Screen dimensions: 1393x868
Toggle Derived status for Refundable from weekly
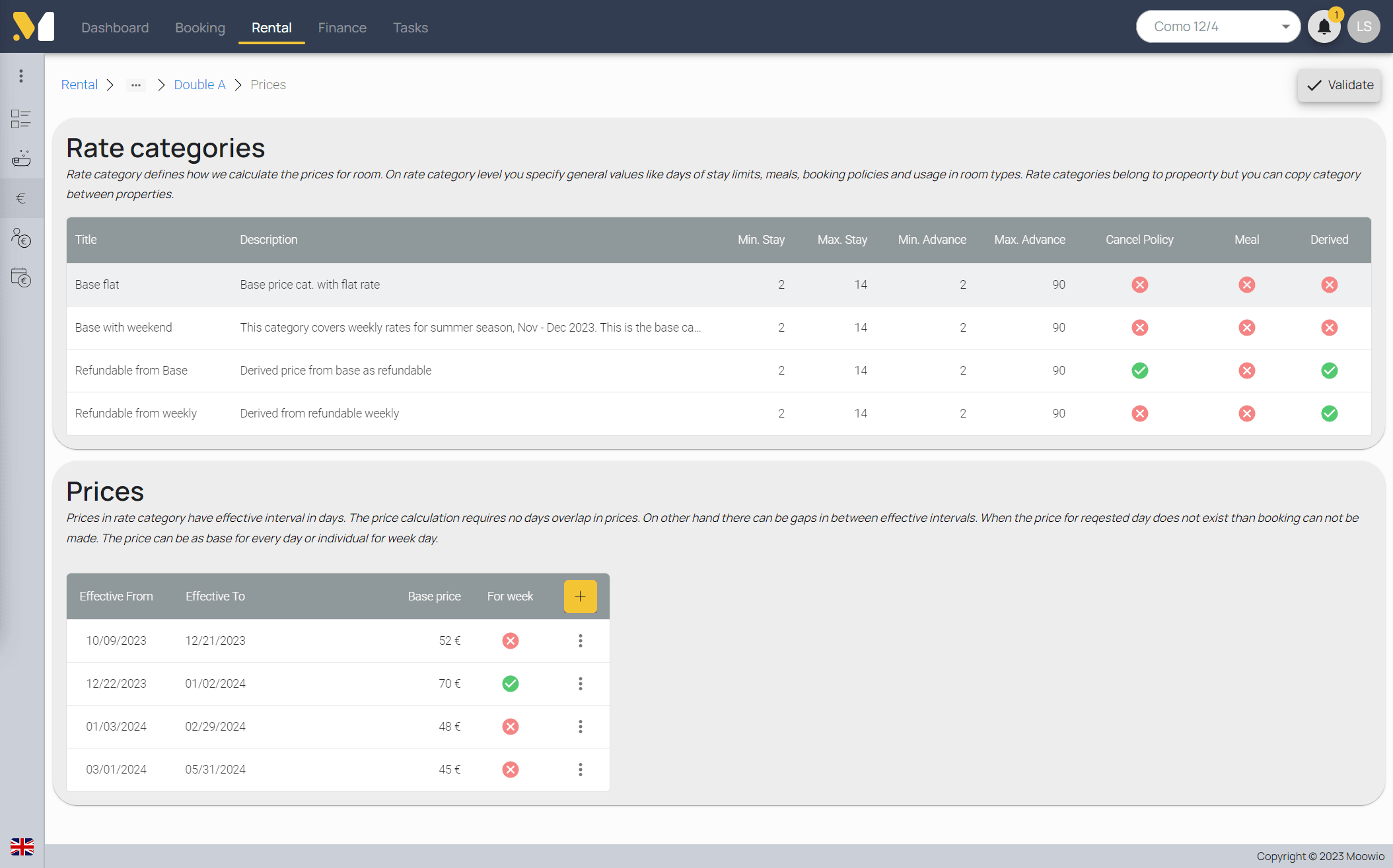1329,414
